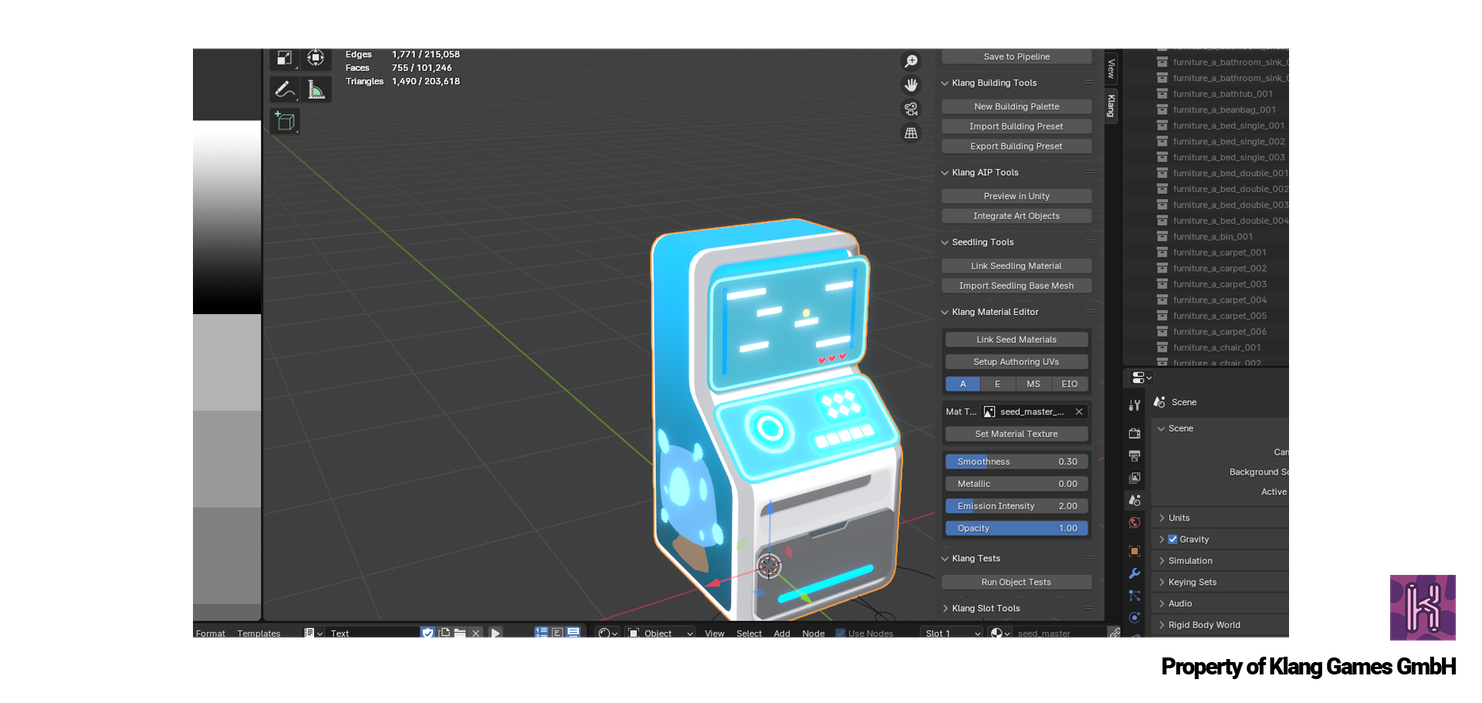This screenshot has width=1482, height=703.
Task: Select the Add Cube tool
Action: click(284, 122)
